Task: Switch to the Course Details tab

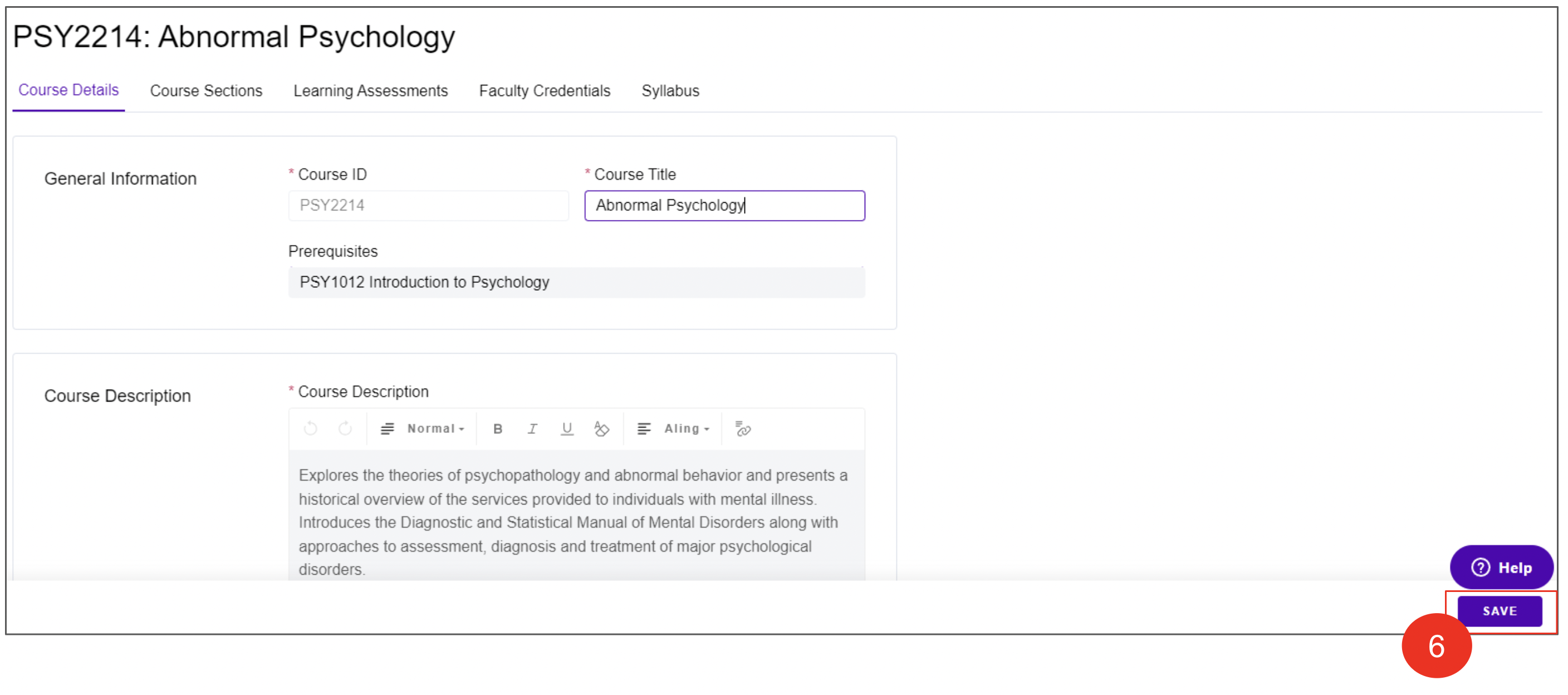Action: [x=68, y=90]
